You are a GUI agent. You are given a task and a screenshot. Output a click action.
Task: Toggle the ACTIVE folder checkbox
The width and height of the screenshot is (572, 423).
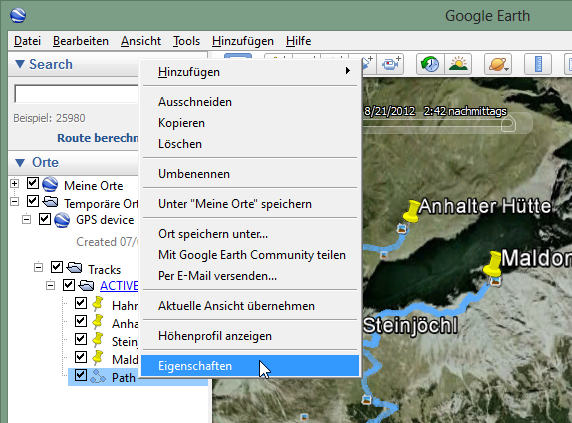pyautogui.click(x=69, y=285)
